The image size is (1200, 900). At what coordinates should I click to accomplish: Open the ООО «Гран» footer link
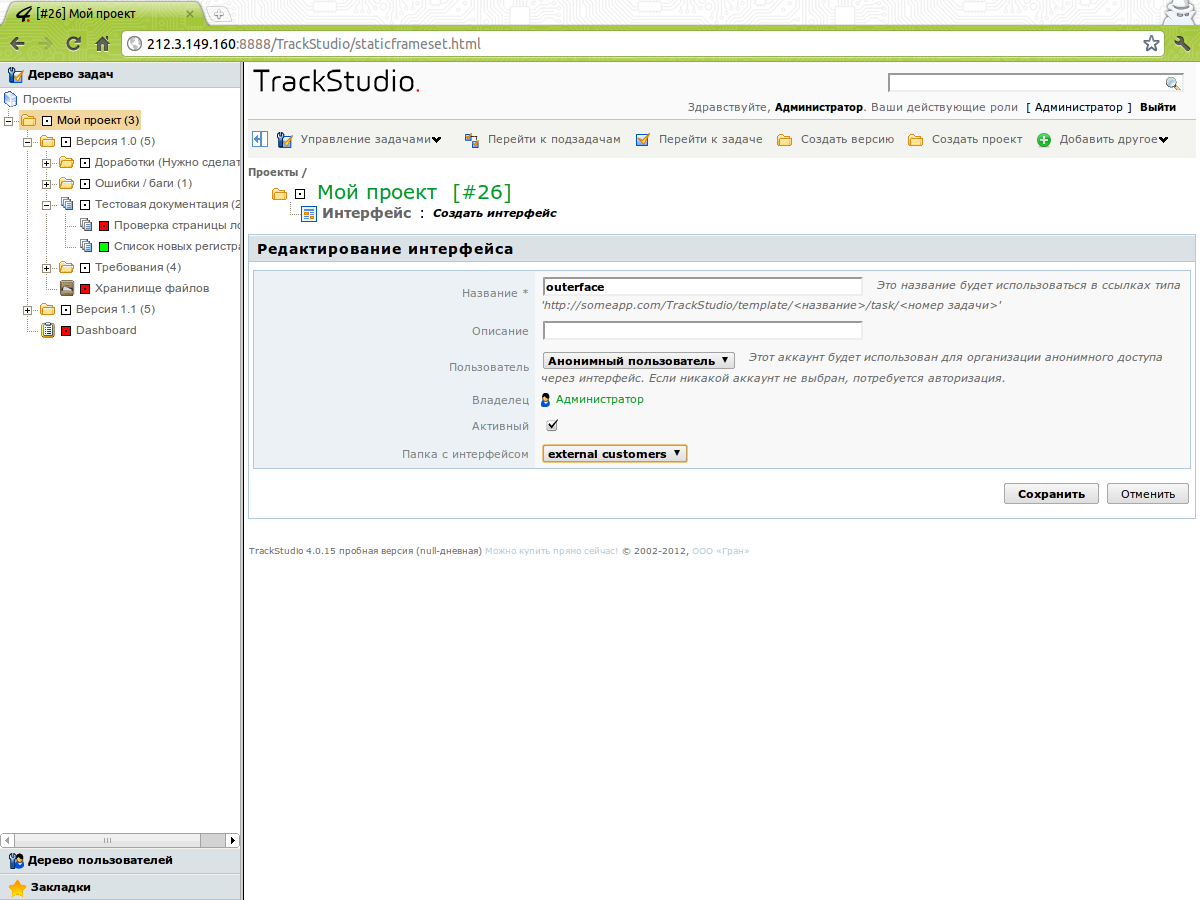coord(720,551)
